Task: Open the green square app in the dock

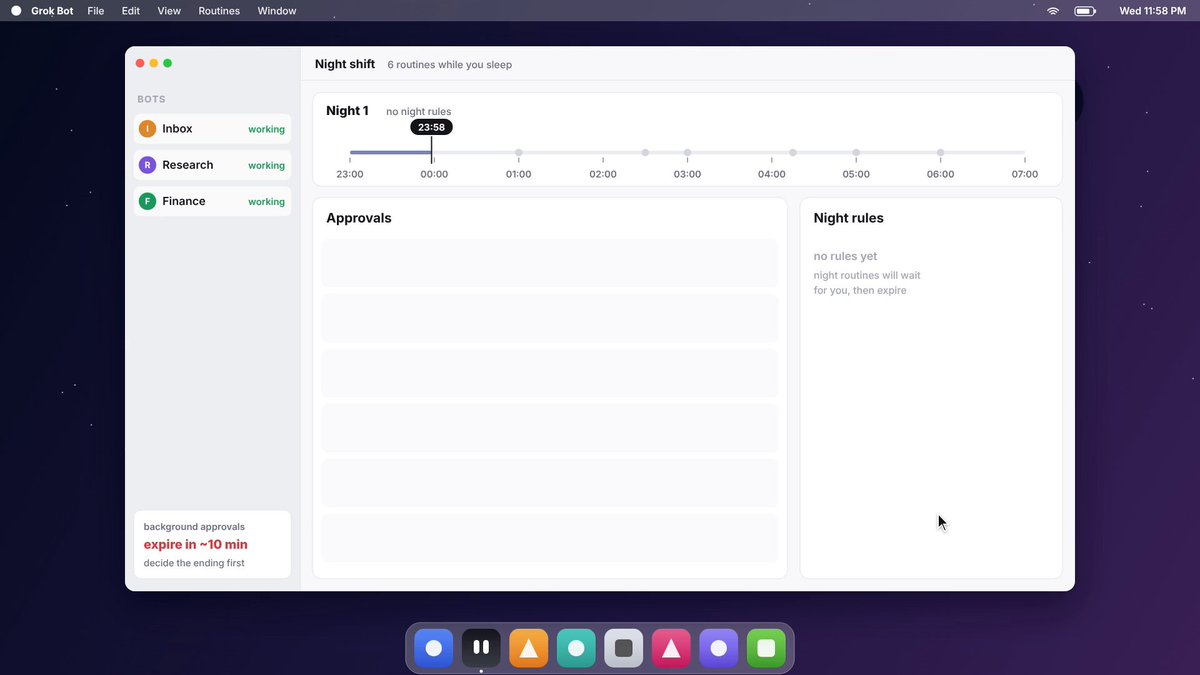Action: 766,648
